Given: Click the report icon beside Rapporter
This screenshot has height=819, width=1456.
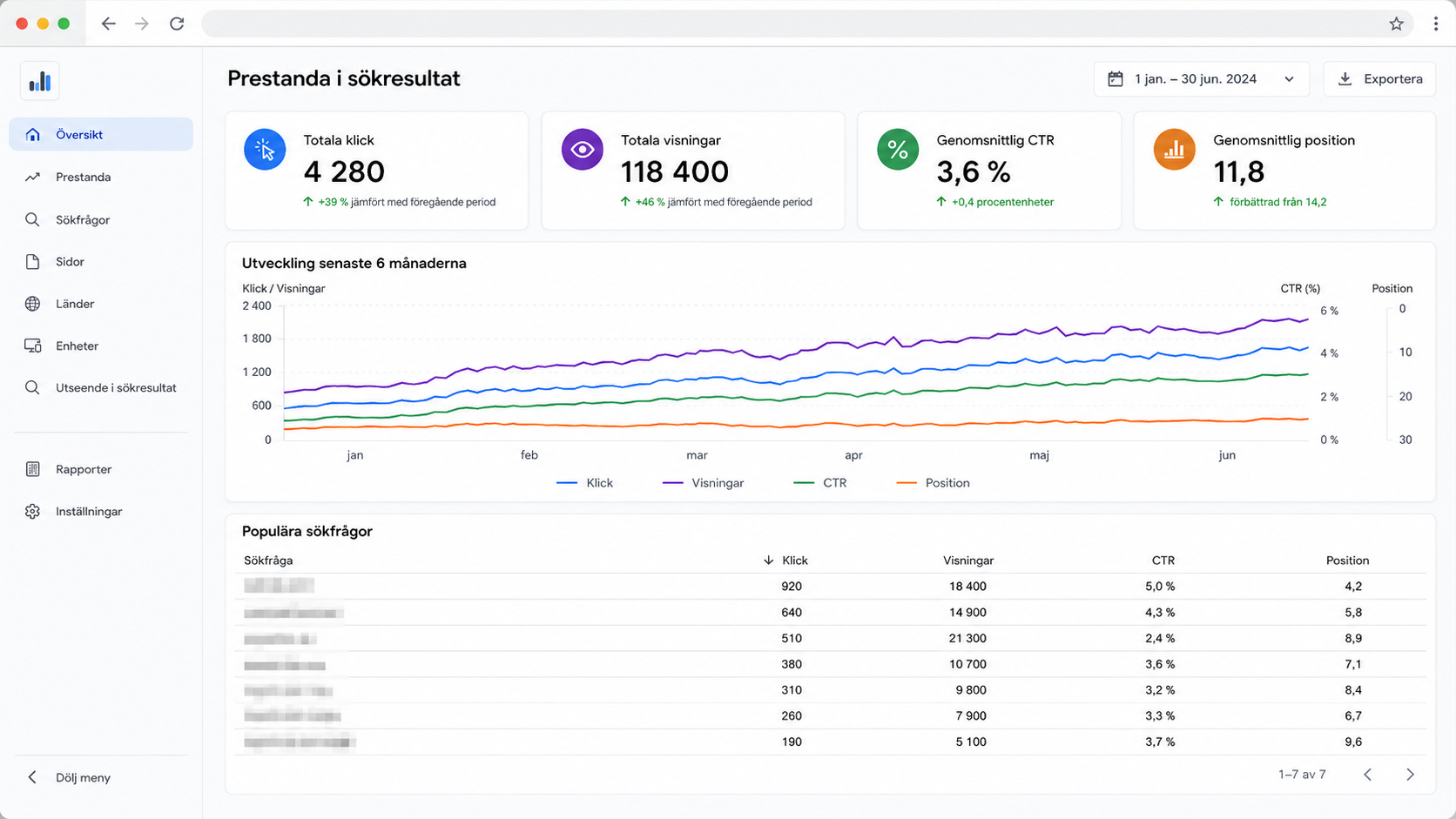Looking at the screenshot, I should point(32,469).
